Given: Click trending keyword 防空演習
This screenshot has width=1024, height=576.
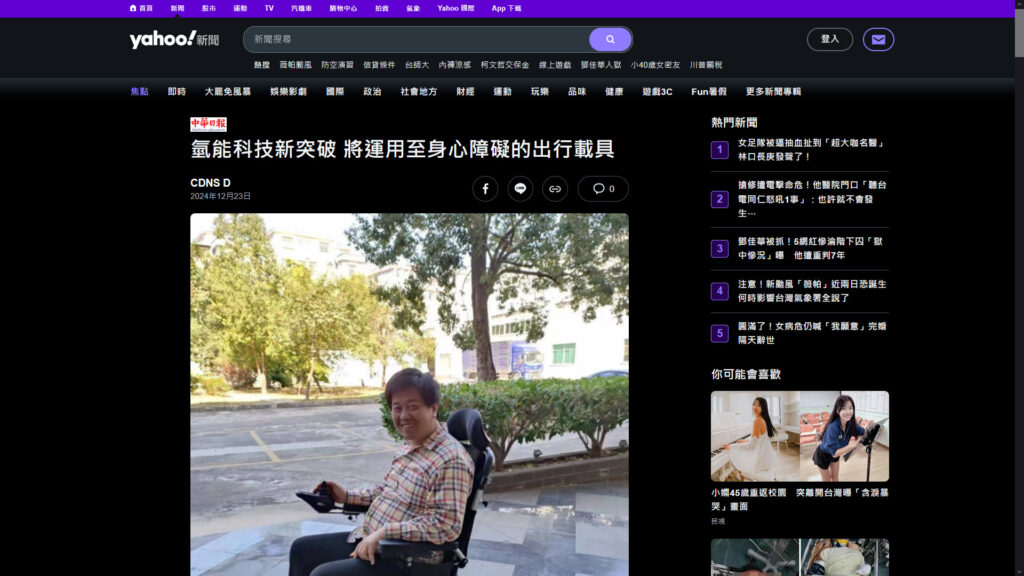Looking at the screenshot, I should pyautogui.click(x=337, y=65).
